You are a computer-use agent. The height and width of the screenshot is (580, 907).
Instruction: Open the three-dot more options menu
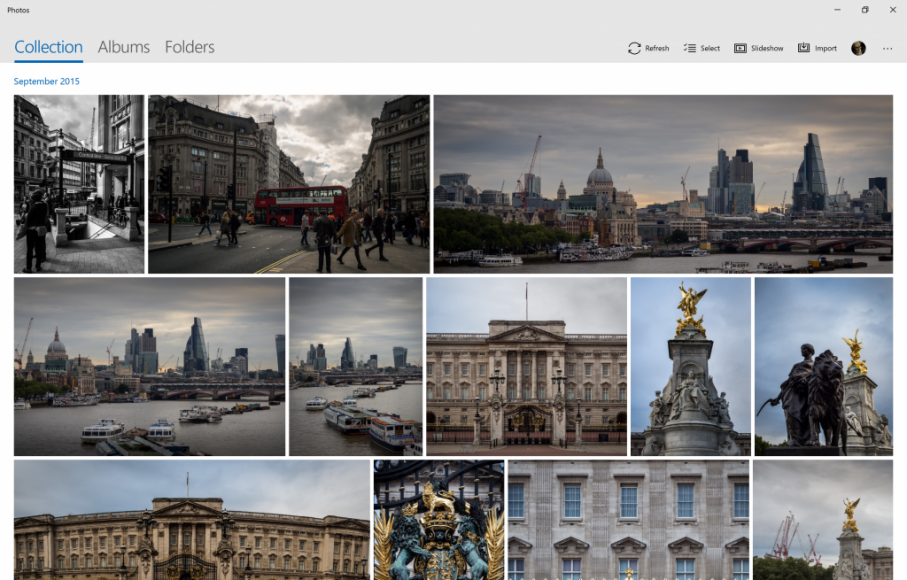887,48
